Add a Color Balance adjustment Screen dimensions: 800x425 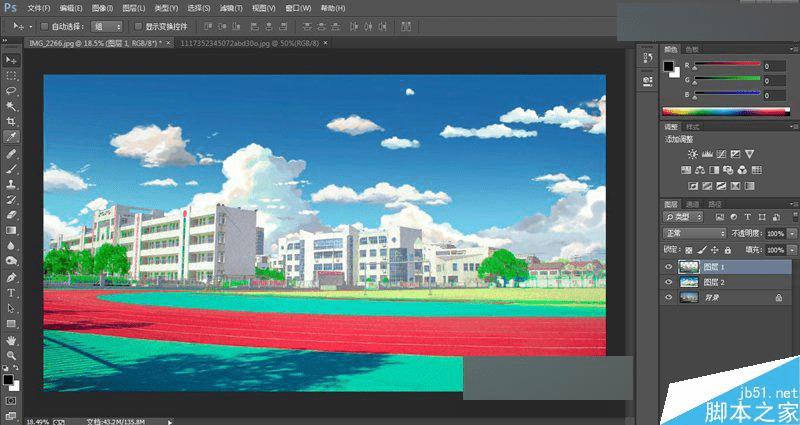[x=700, y=170]
